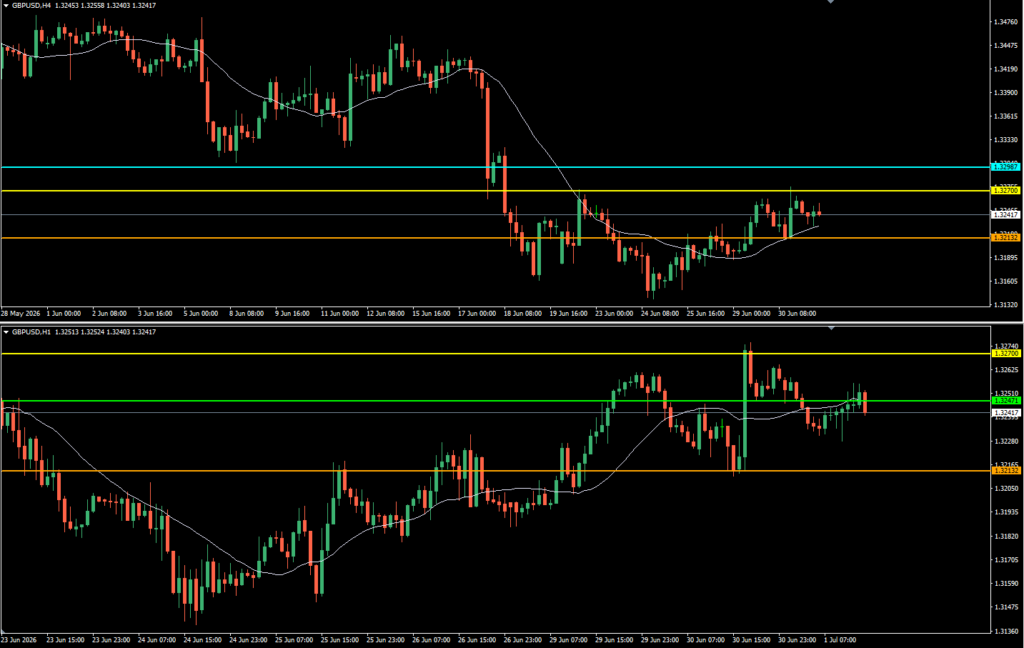Click the yellow 1.32700 label on H1 chart

[1005, 353]
